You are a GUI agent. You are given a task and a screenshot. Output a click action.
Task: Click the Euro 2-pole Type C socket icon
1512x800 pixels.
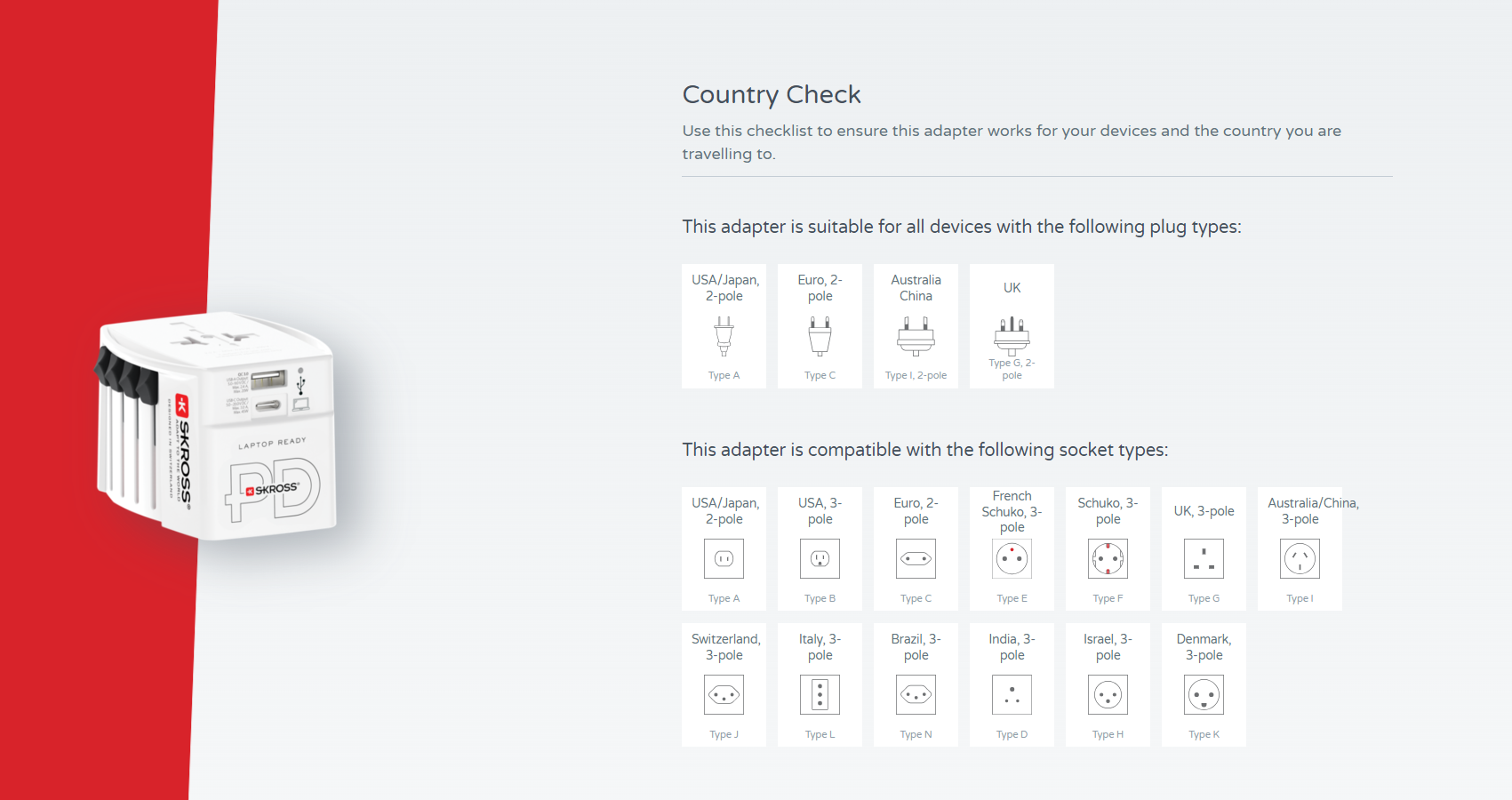click(x=916, y=559)
